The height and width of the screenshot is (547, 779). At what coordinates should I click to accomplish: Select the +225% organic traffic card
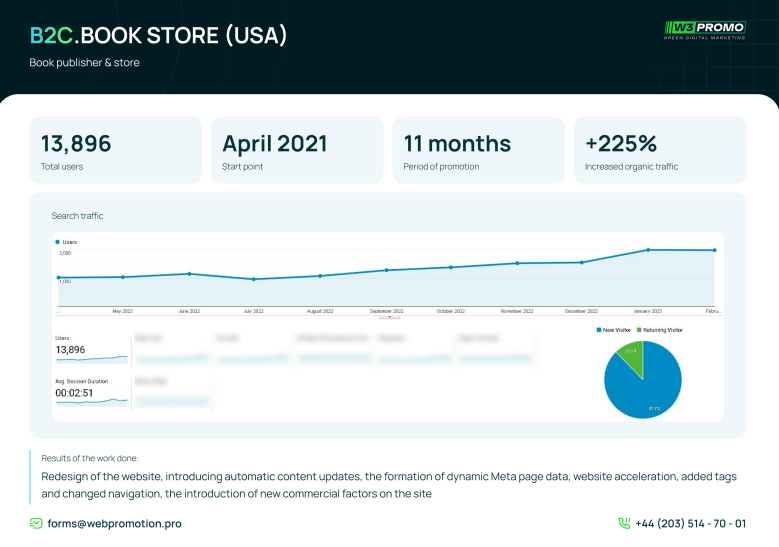coord(659,150)
